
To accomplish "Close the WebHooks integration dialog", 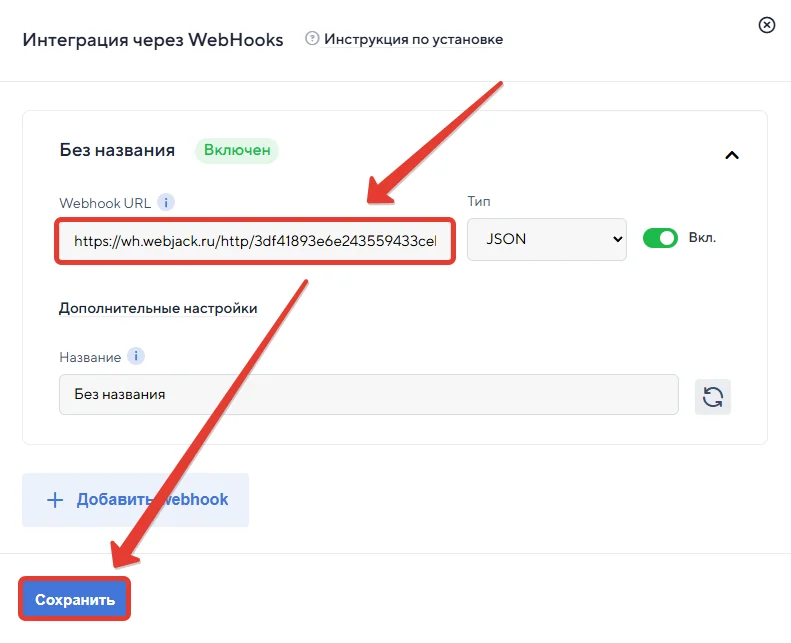I will pos(766,25).
